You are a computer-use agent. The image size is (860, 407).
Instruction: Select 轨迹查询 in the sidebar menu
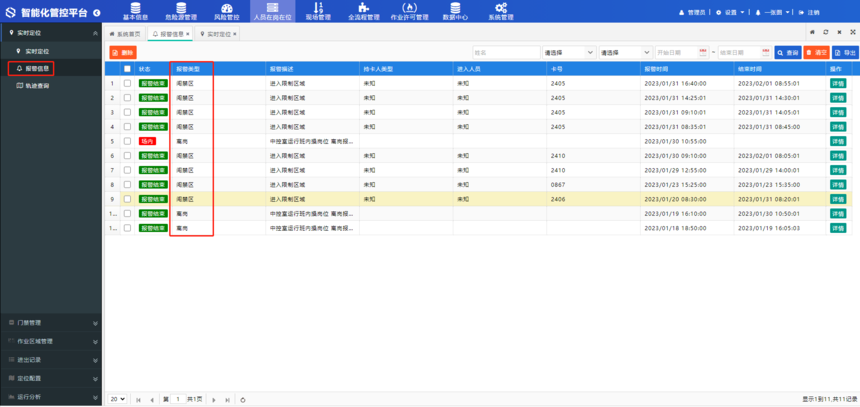(x=37, y=86)
